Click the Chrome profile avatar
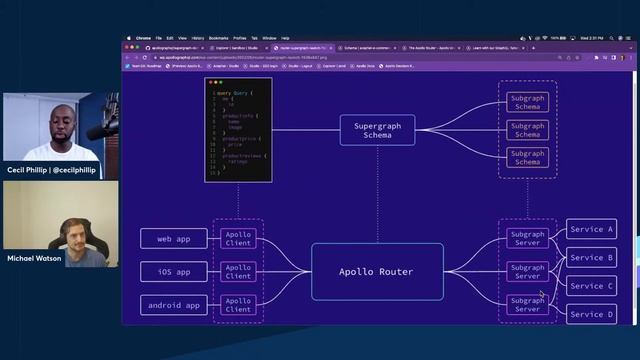 click(x=622, y=58)
